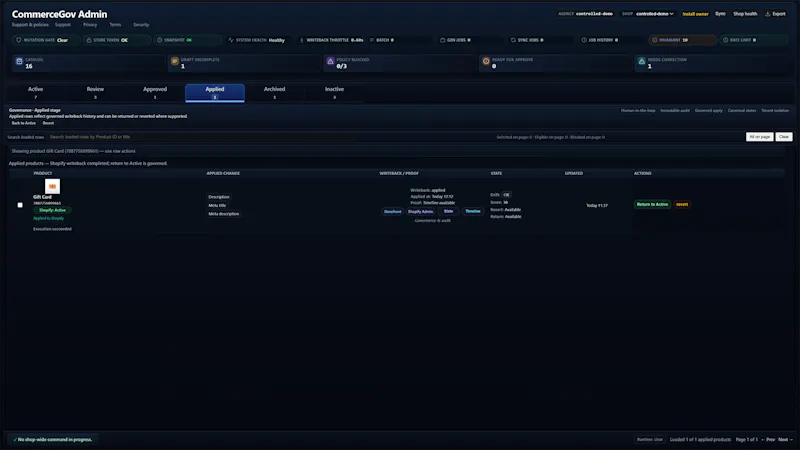Click the Export download icon
Image resolution: width=800 pixels, height=450 pixels.
[x=767, y=14]
